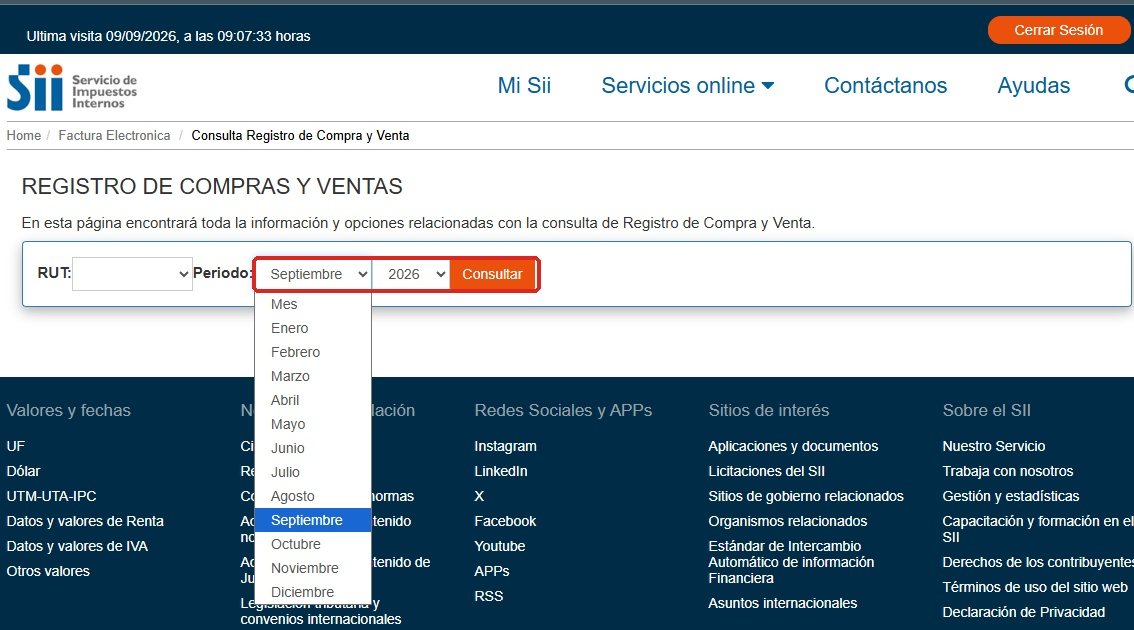Image resolution: width=1134 pixels, height=630 pixels.
Task: Open Aplicaciones y documentos link
Action: coord(793,446)
